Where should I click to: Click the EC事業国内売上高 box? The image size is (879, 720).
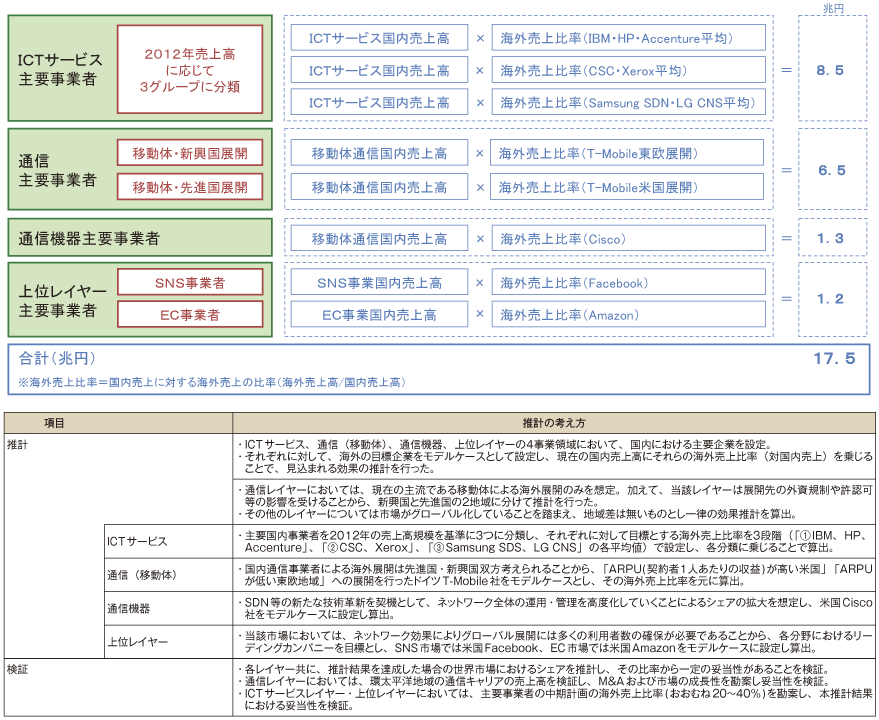pos(379,315)
